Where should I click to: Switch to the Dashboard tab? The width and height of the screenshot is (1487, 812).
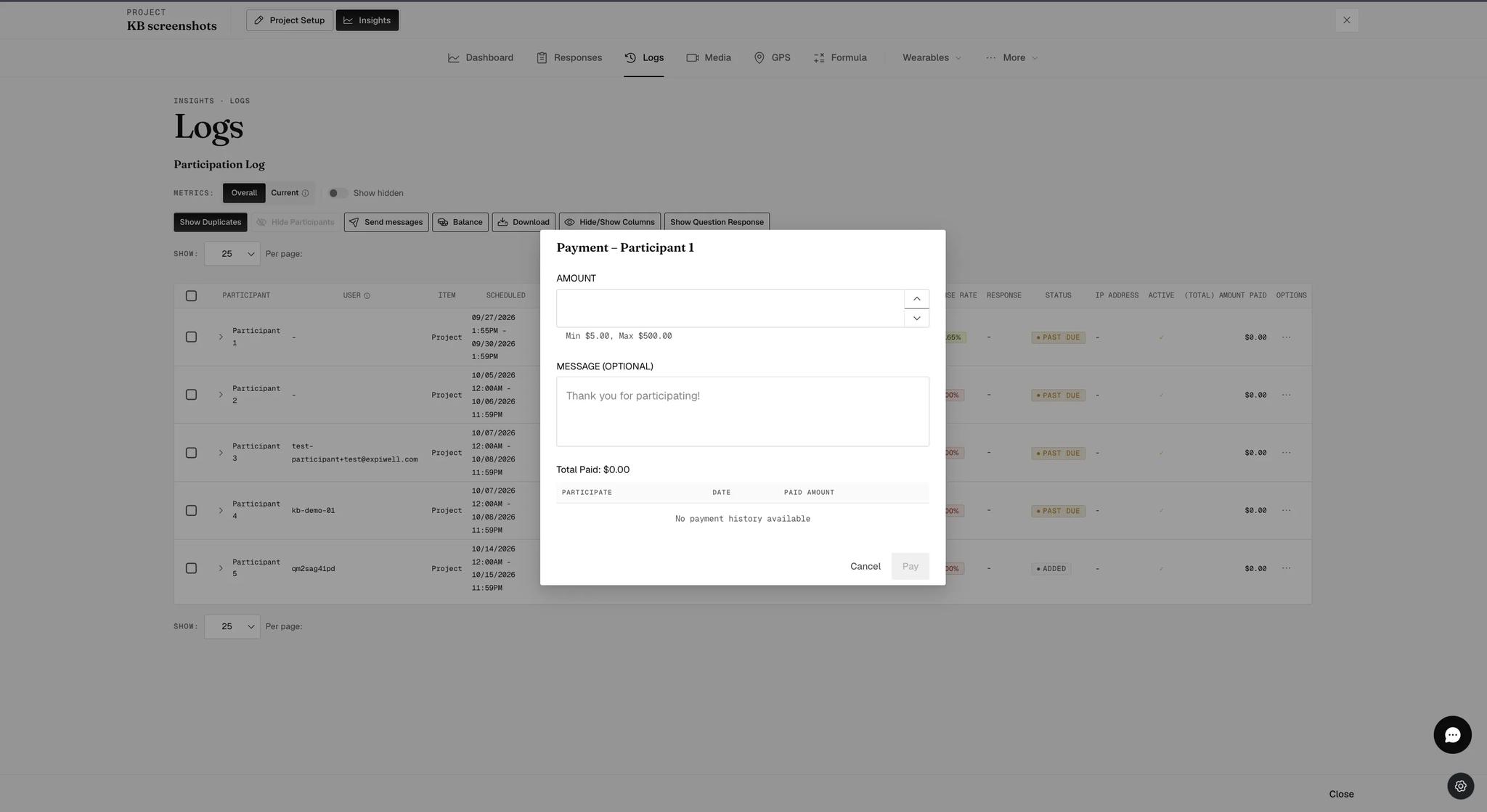tap(481, 58)
